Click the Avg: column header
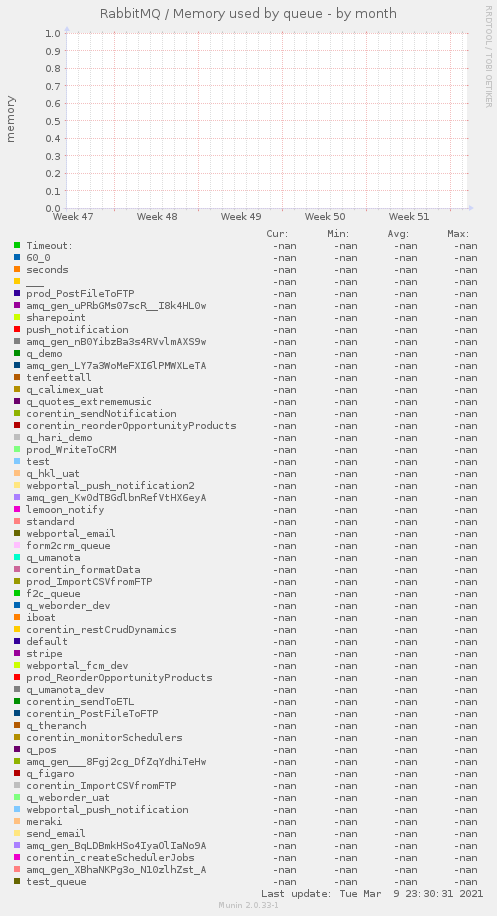 pos(398,234)
